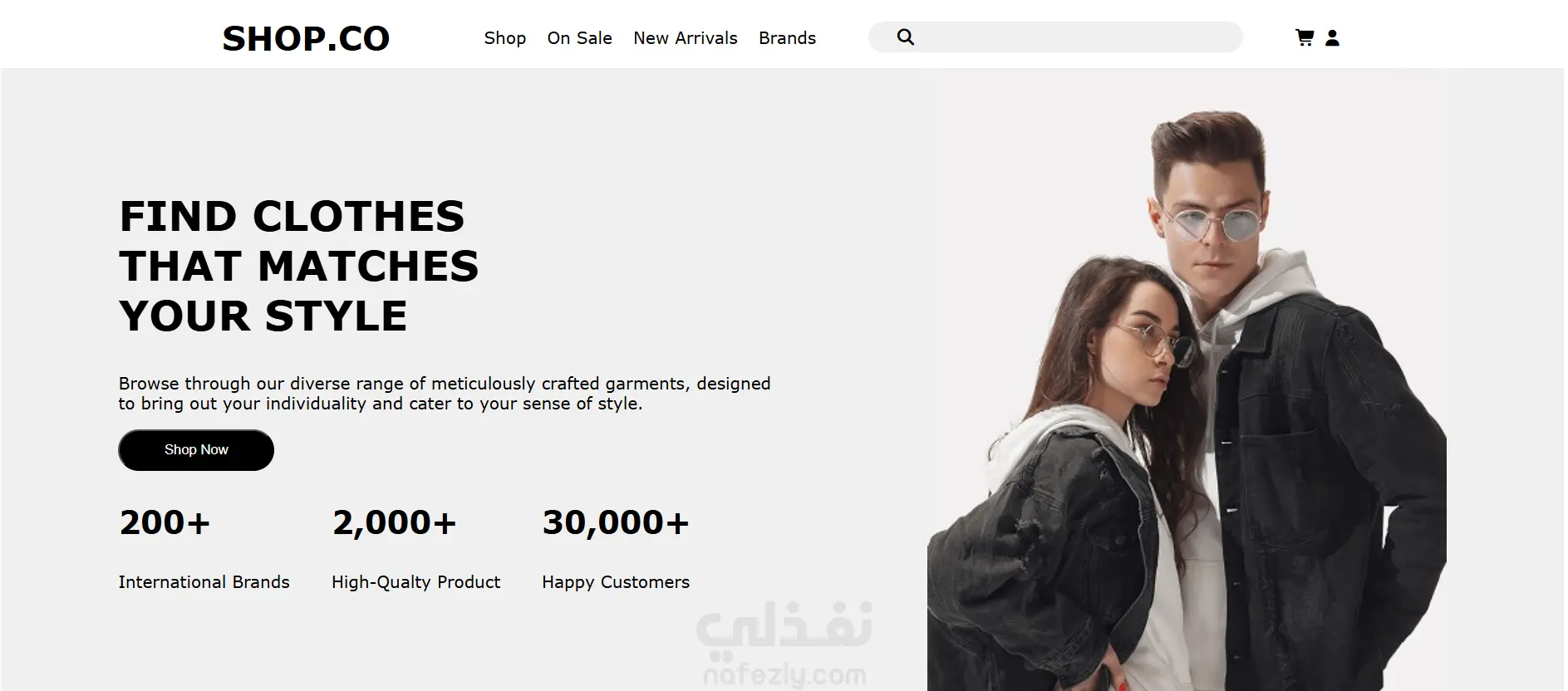Click the Find Clothes headline text

point(299,267)
